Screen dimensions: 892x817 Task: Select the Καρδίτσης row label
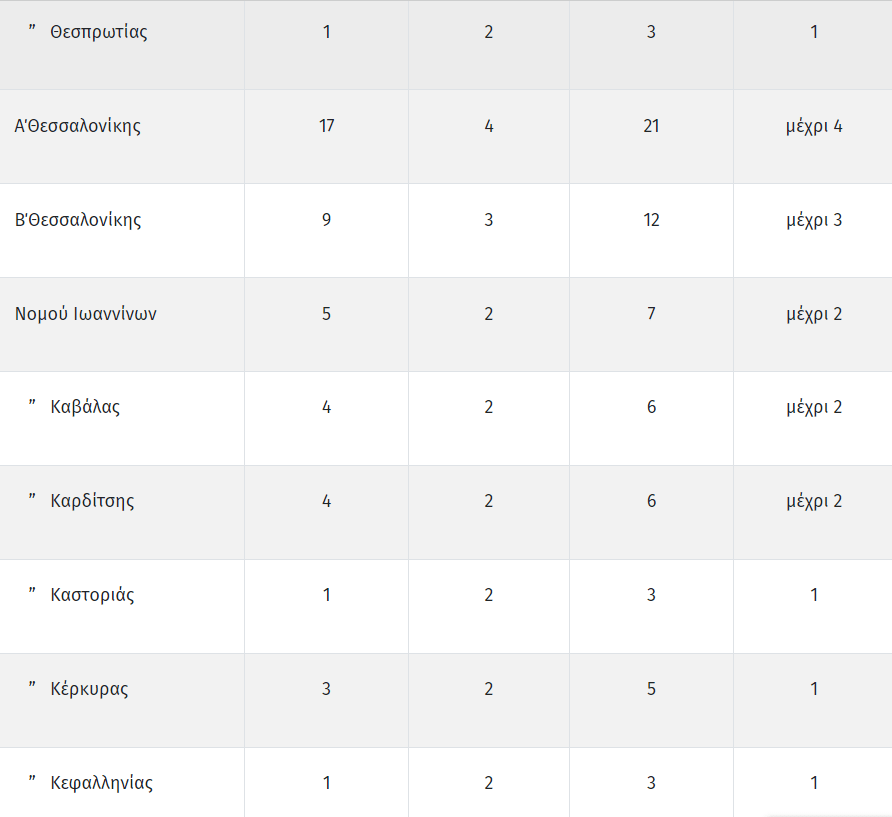pos(92,501)
